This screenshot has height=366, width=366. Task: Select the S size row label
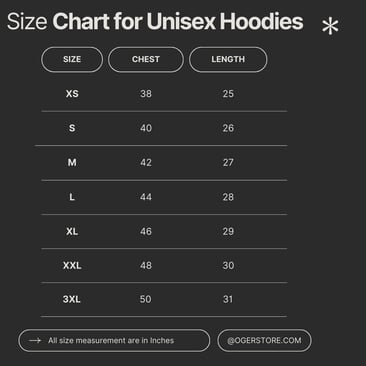click(72, 128)
